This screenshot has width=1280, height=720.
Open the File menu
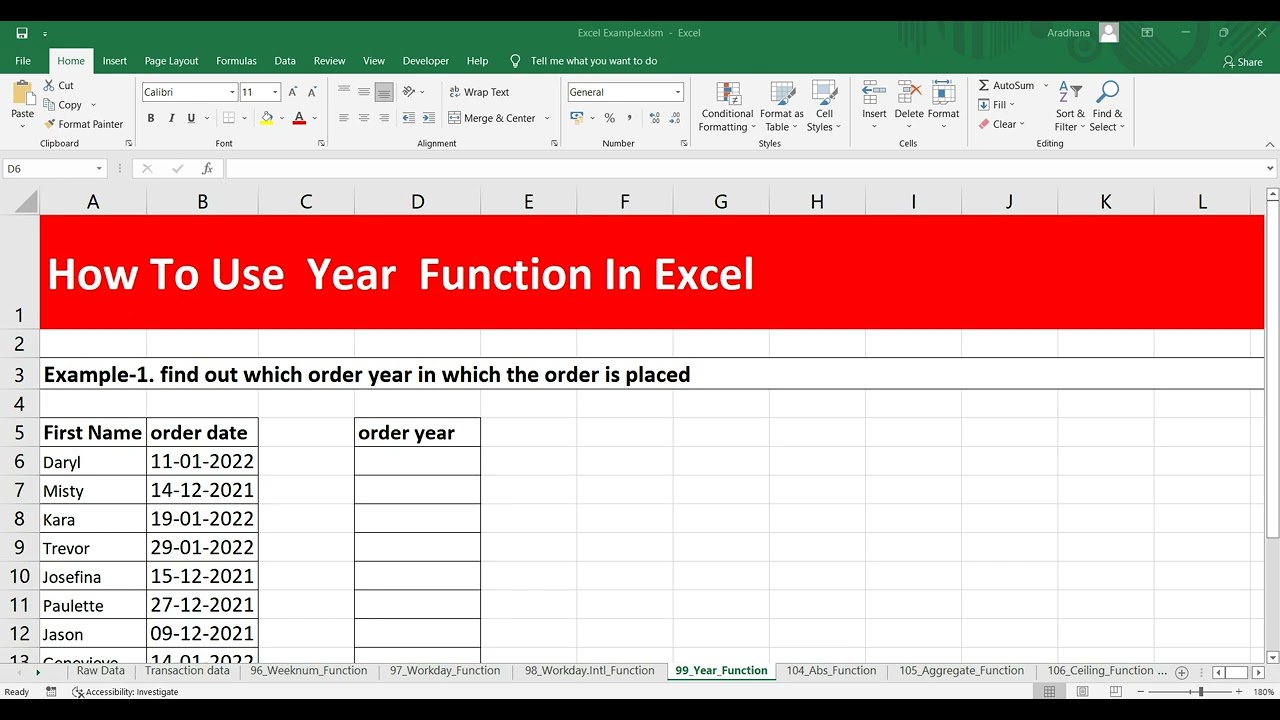pos(23,61)
